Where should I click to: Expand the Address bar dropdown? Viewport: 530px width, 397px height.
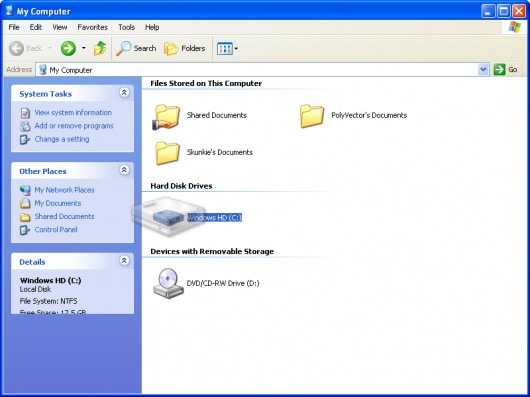pos(483,70)
